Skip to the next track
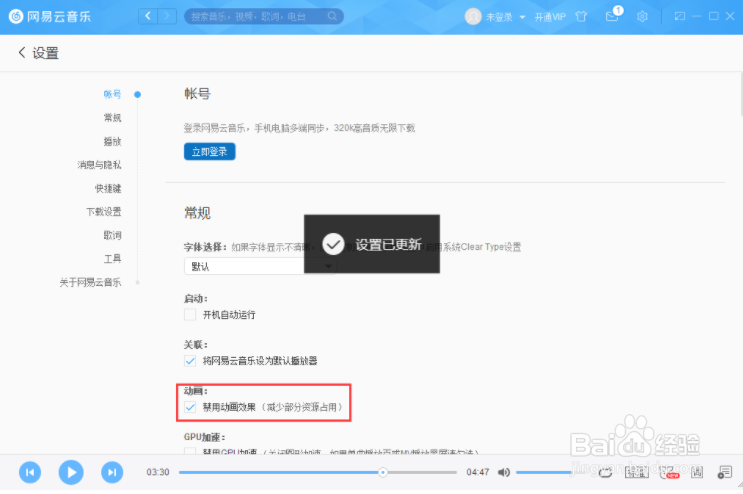 pos(112,472)
